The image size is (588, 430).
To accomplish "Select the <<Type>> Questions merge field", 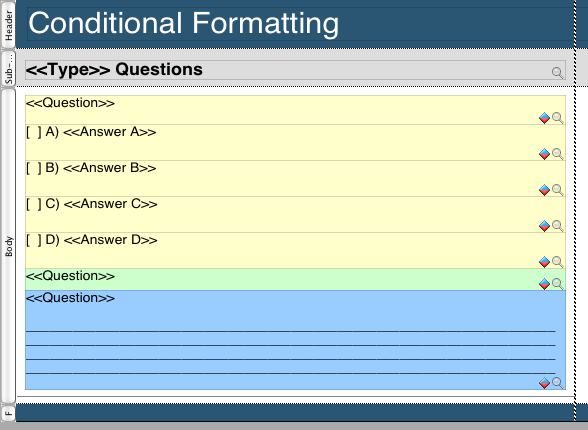I will 295,70.
